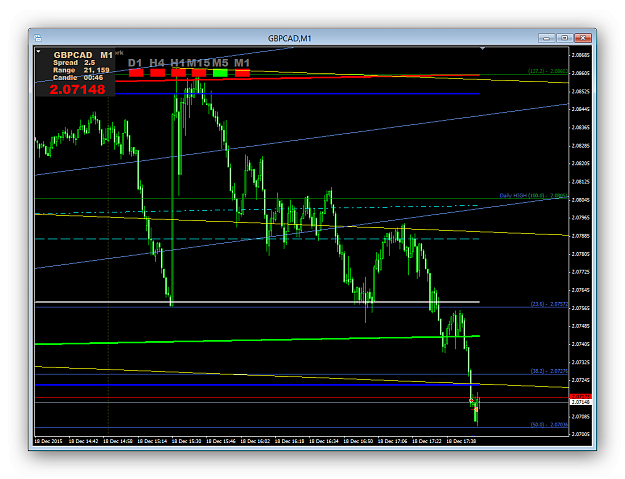Minimize the GBPCAD,M1 chart window
This screenshot has height=479, width=625.
tap(546, 38)
